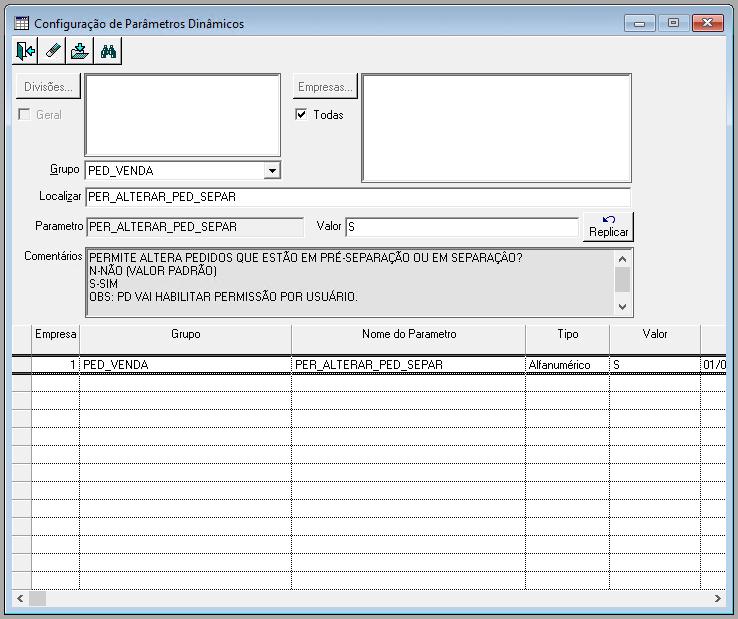Close the Configuração de Parâmetros window

(x=707, y=23)
